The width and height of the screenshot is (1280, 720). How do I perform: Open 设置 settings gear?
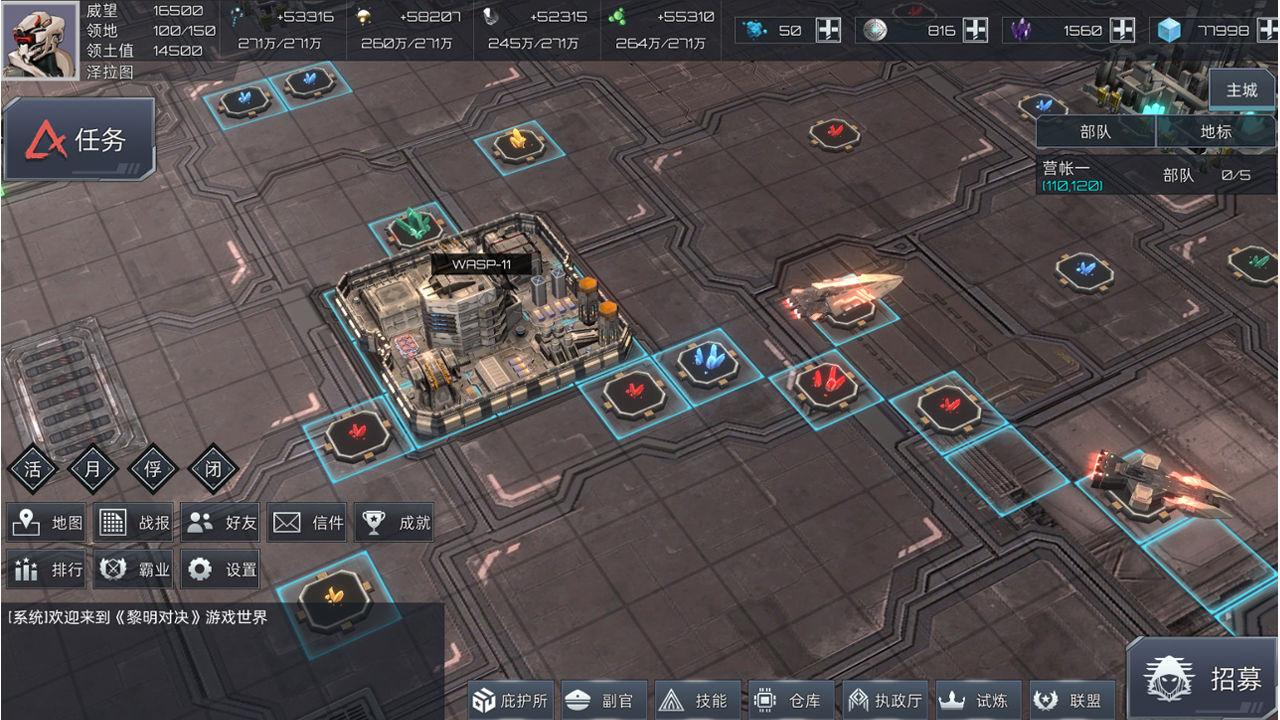(x=222, y=570)
